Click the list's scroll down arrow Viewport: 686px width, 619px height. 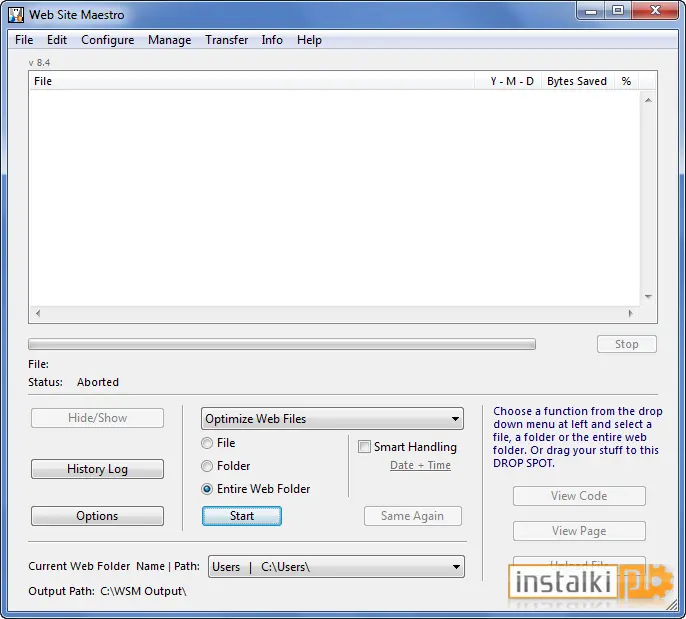coord(648,297)
